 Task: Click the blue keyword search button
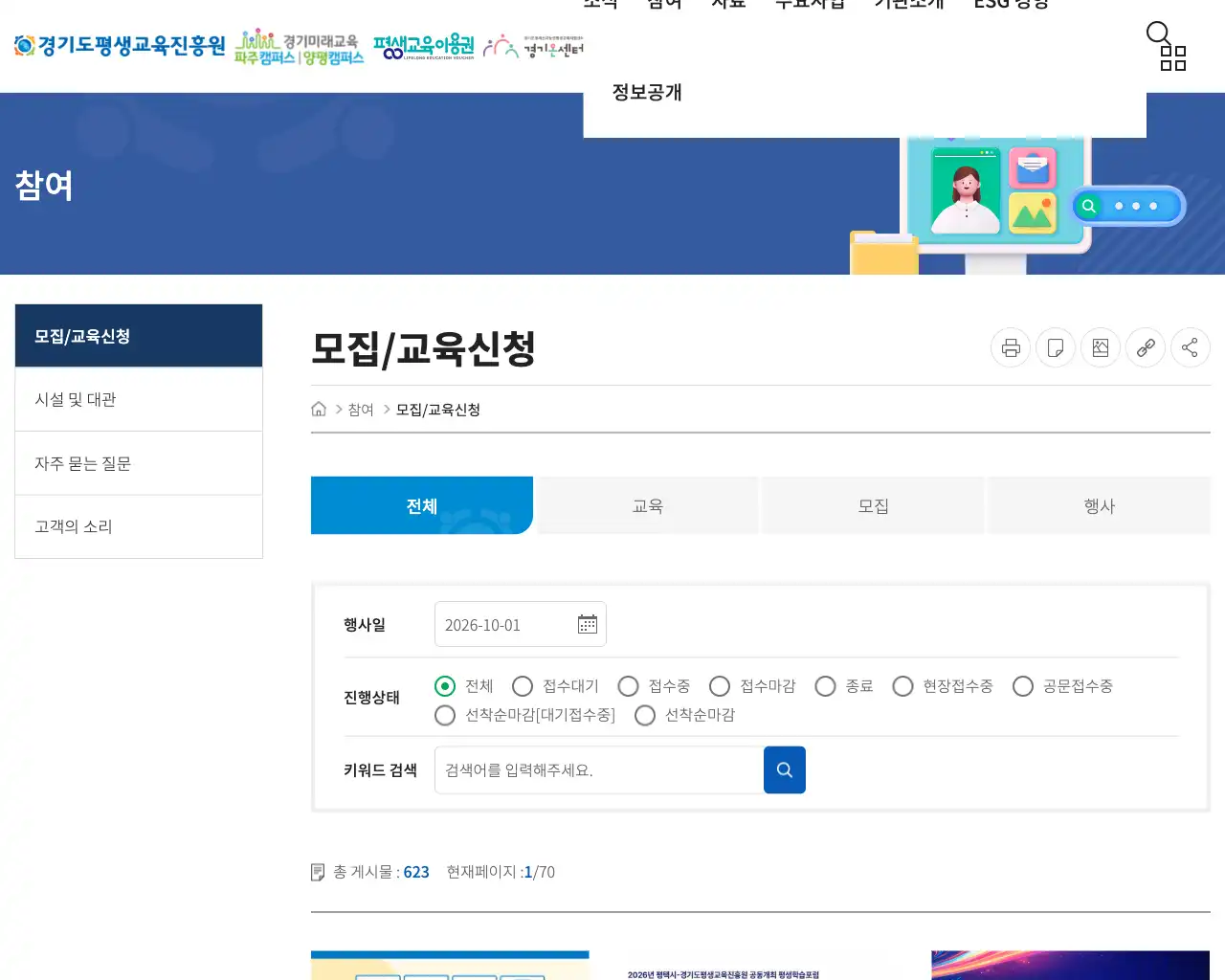coord(785,770)
